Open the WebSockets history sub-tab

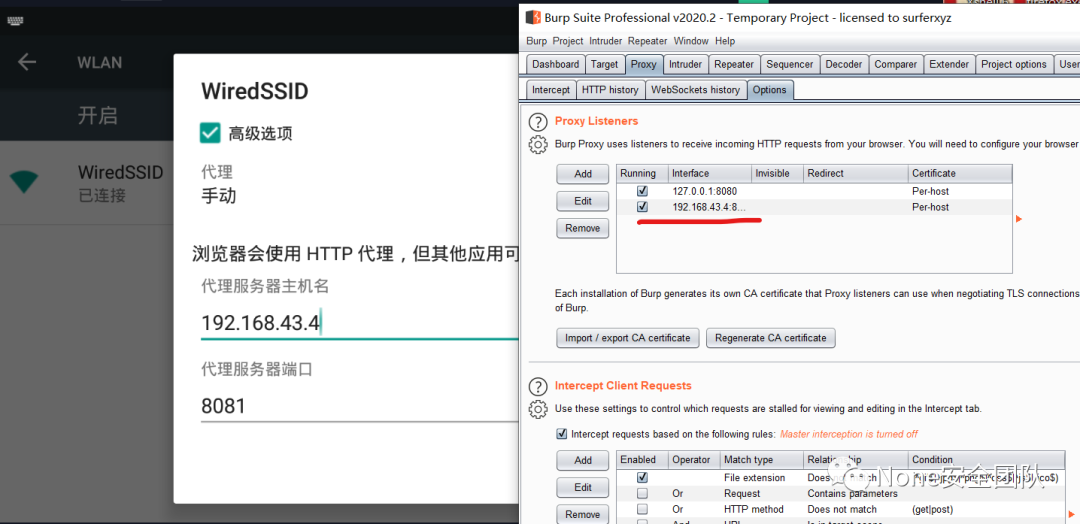tap(695, 90)
